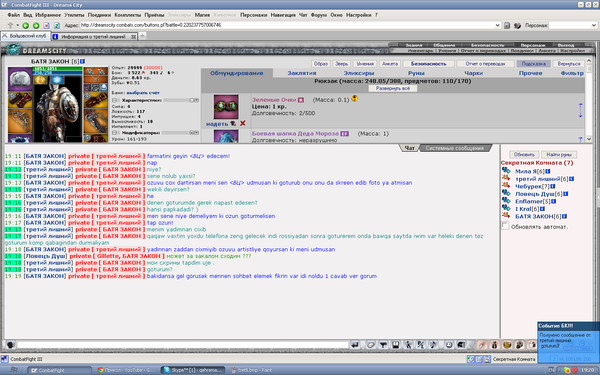Stop page loading with the red X icon

[x=46, y=26]
